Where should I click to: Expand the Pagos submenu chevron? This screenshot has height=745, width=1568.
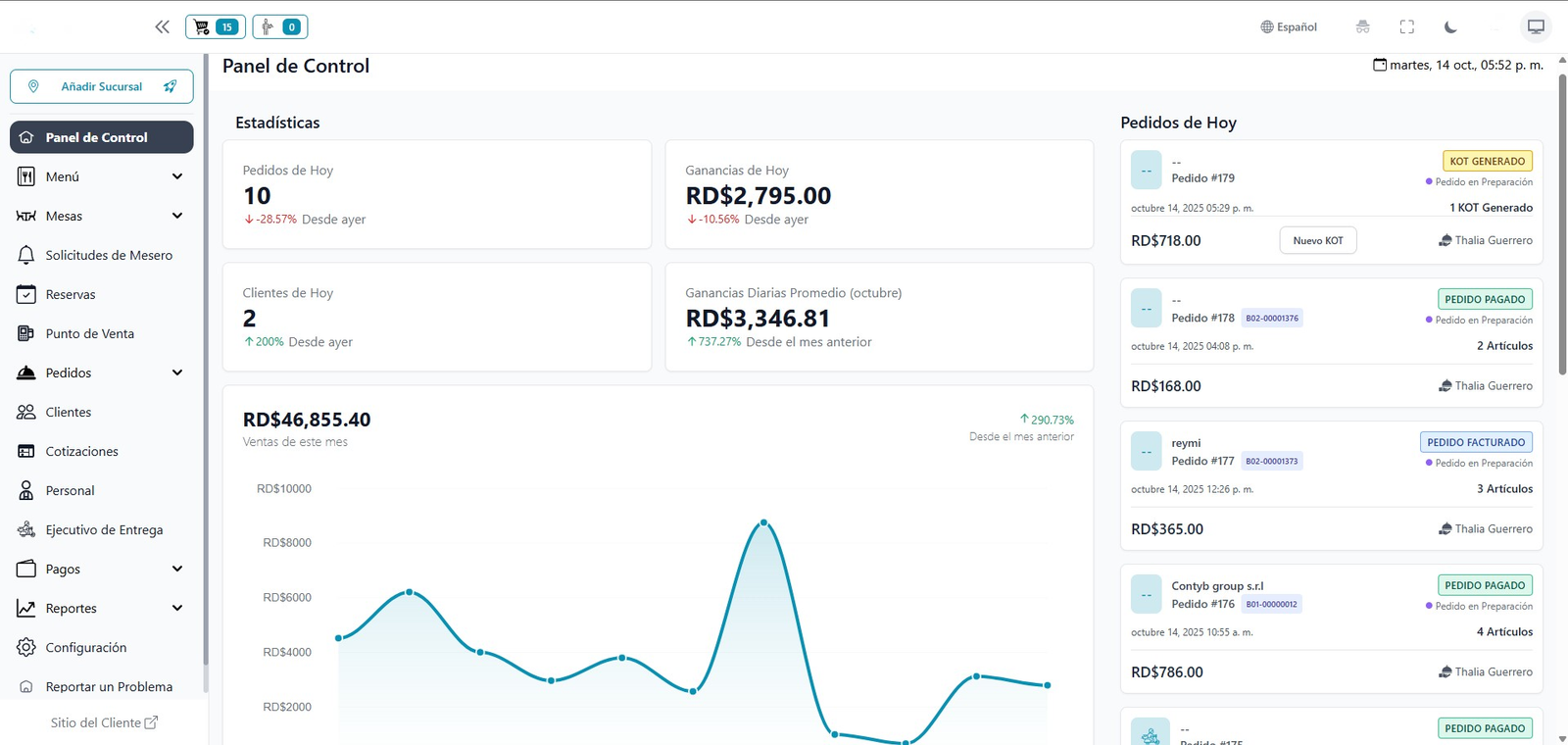[177, 569]
